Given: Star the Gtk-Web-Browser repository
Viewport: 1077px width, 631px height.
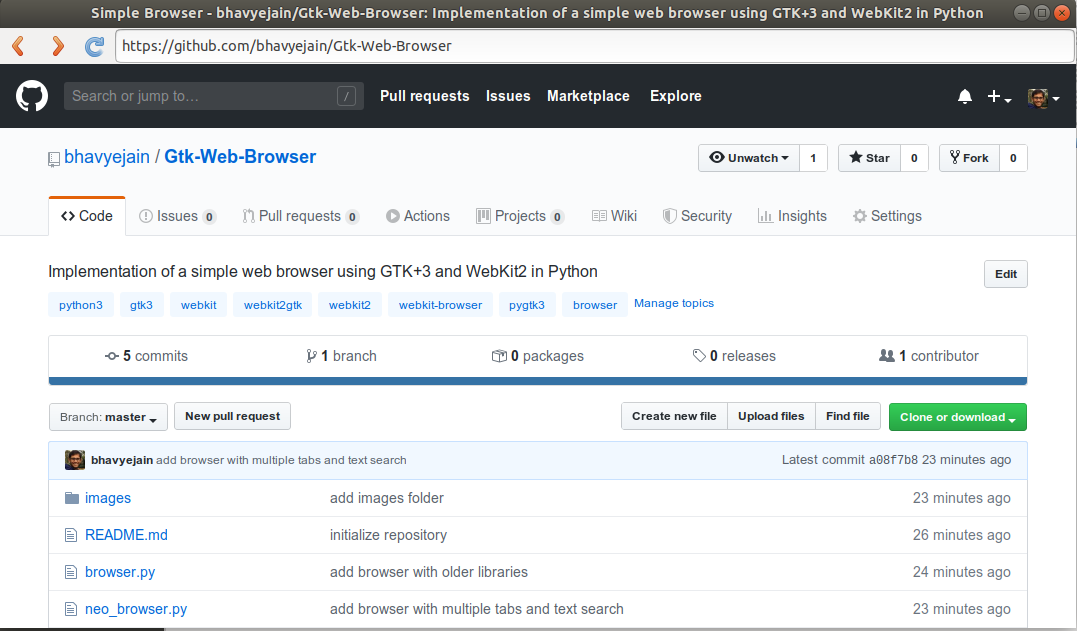Looking at the screenshot, I should coord(869,158).
